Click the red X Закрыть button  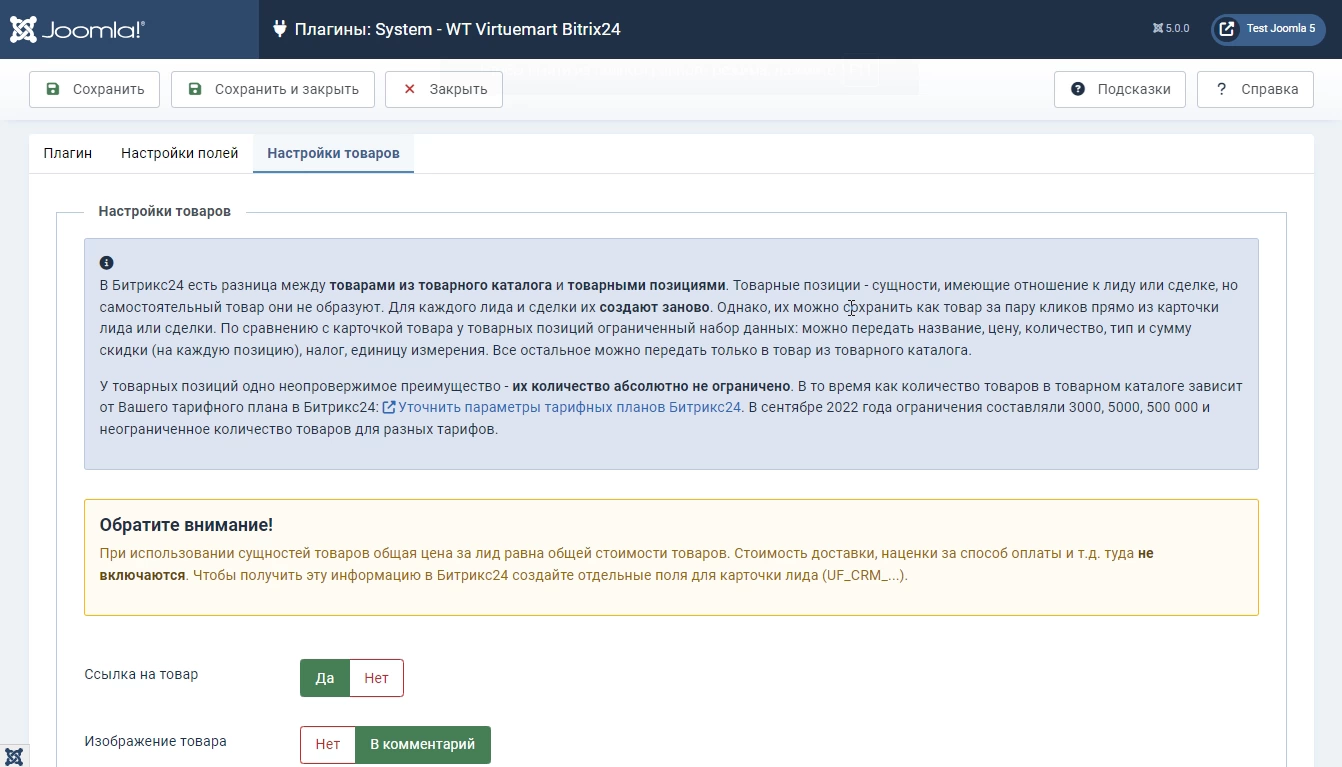[x=444, y=89]
